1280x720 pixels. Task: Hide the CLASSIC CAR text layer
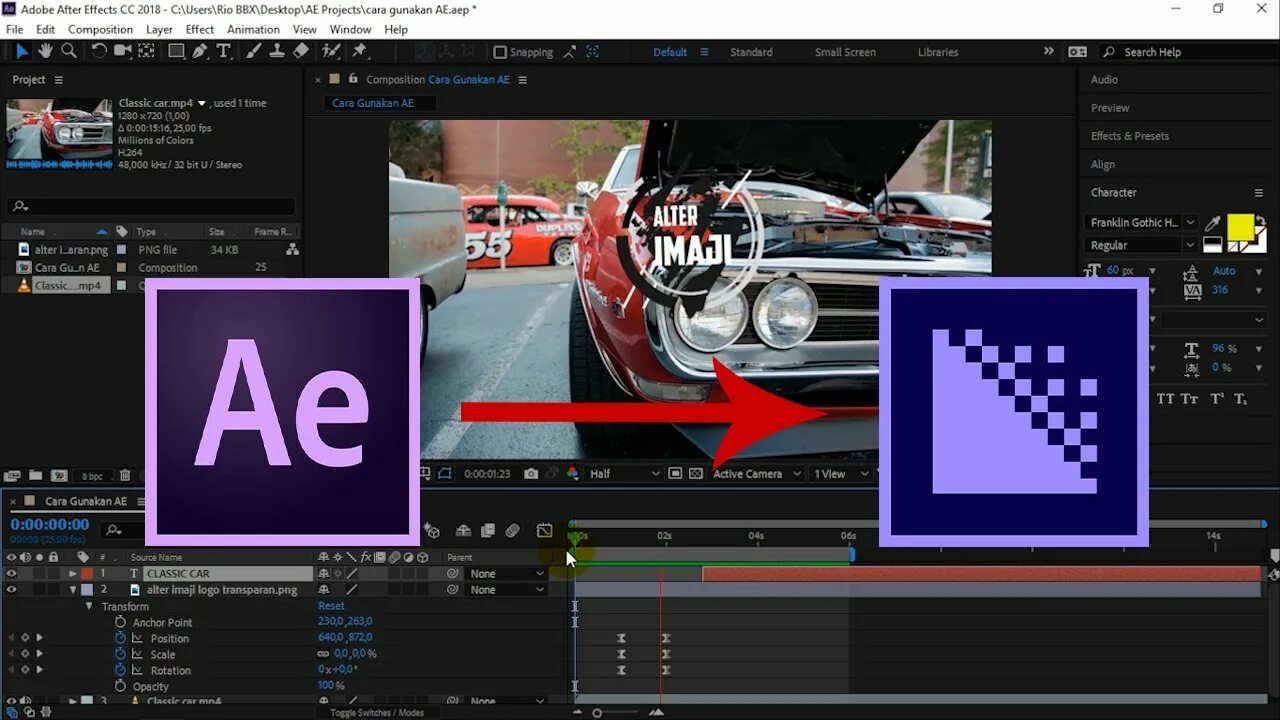11,574
